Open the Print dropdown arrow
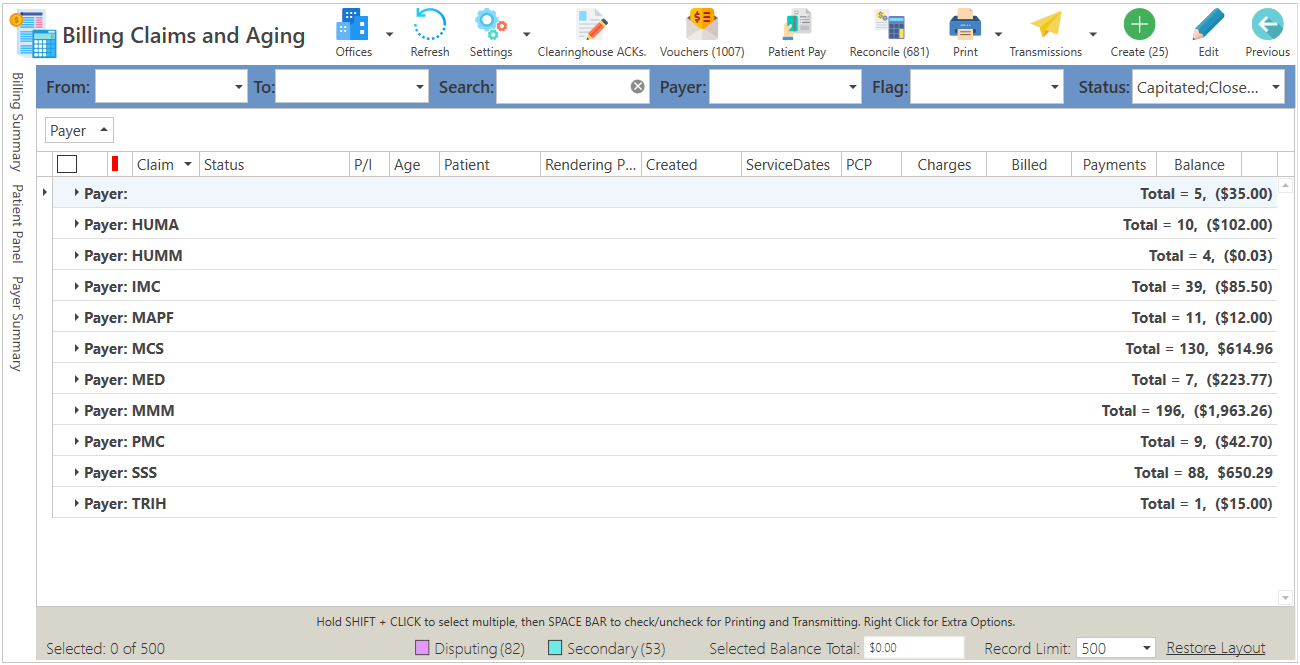Screen dimensions: 1300x665 (998, 34)
